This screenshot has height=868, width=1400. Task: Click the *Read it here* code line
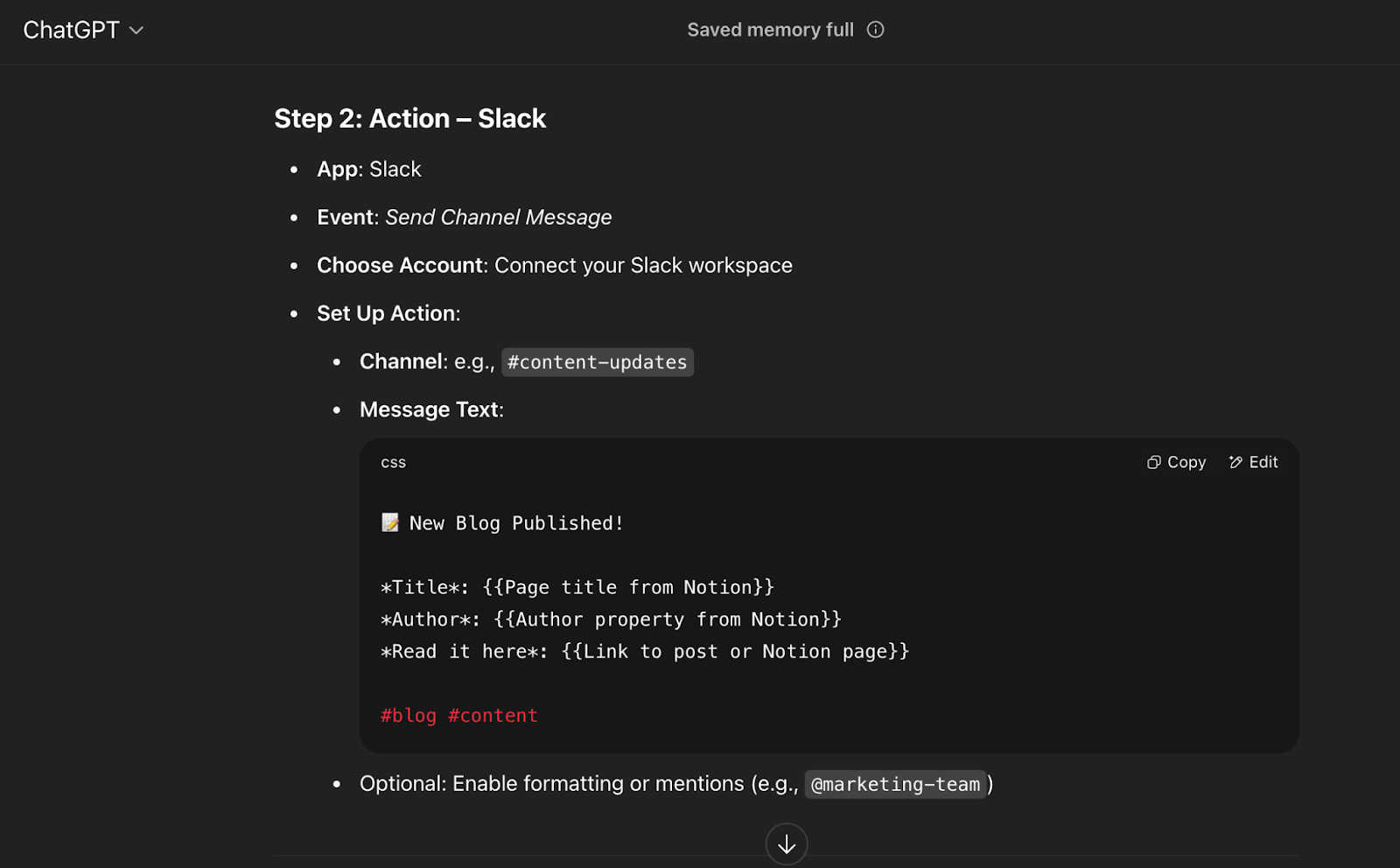click(x=645, y=652)
